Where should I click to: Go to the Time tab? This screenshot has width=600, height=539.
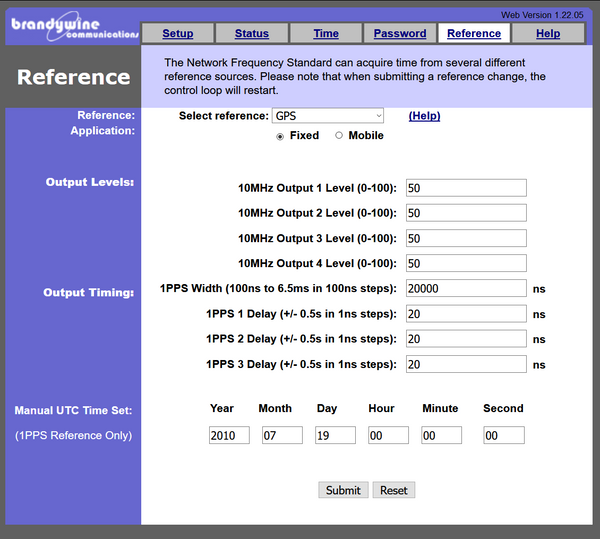tap(326, 33)
